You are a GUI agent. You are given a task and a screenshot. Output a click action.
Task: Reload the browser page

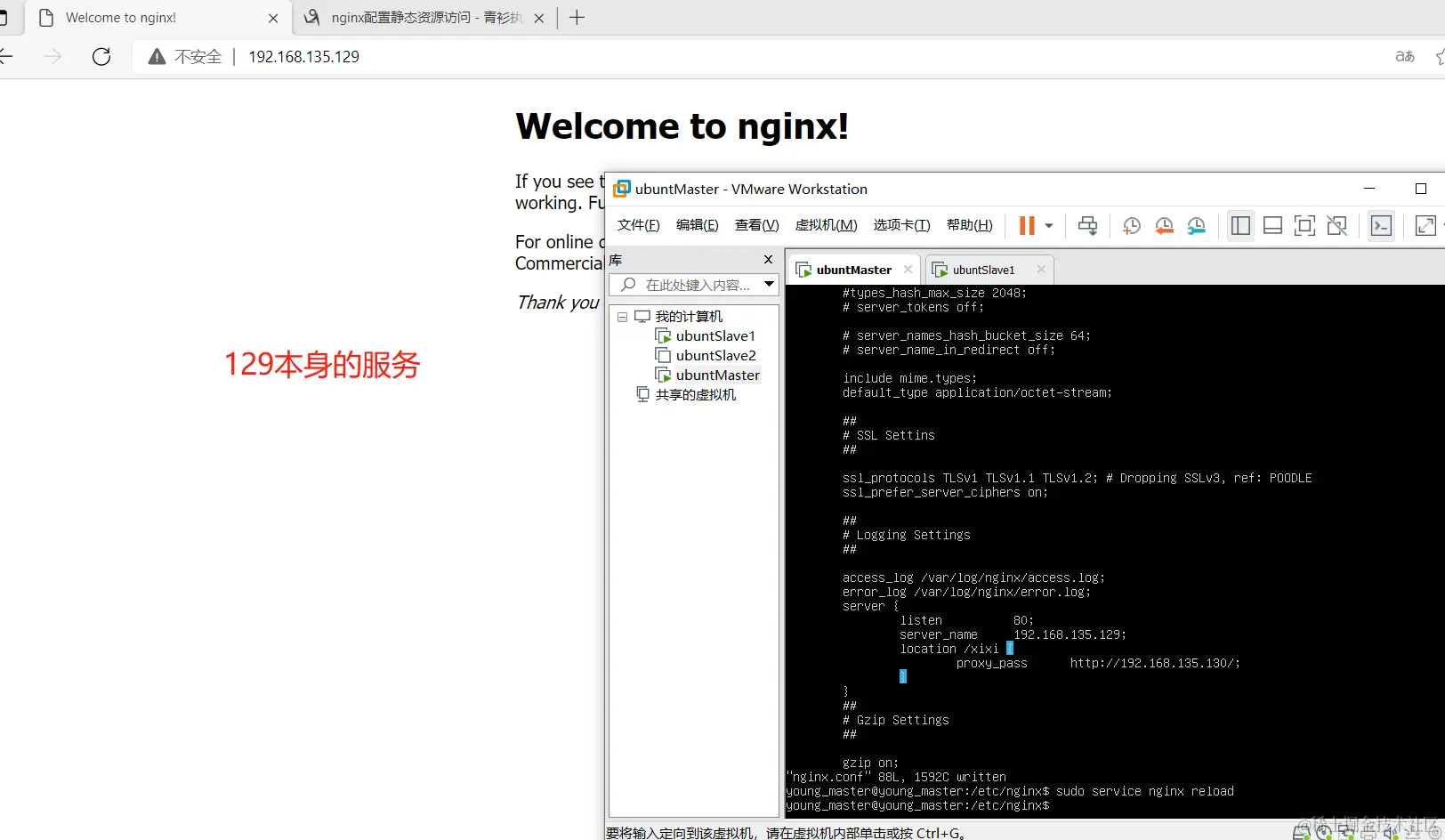tap(101, 57)
